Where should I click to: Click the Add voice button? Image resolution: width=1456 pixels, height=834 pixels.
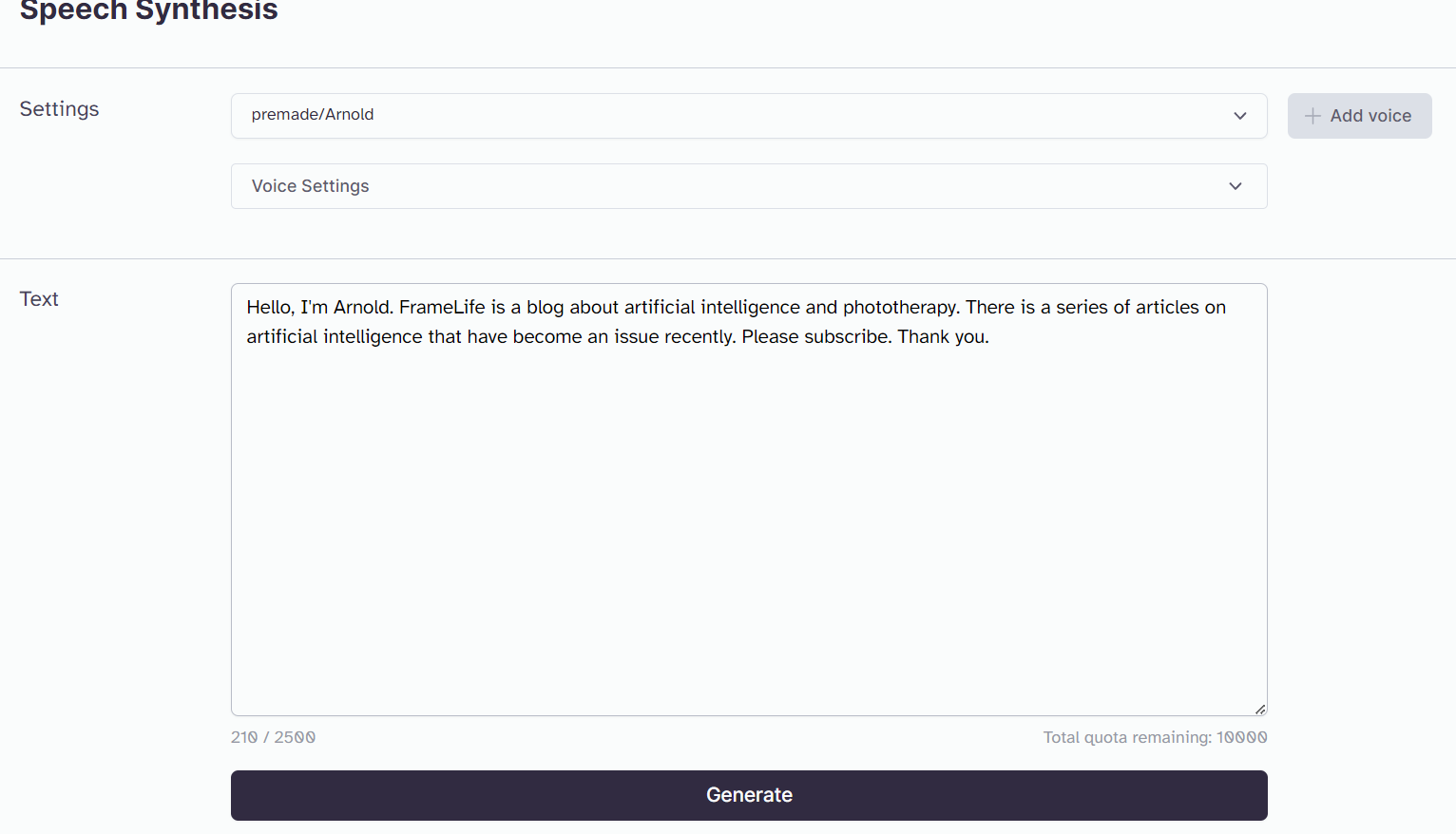click(x=1359, y=116)
